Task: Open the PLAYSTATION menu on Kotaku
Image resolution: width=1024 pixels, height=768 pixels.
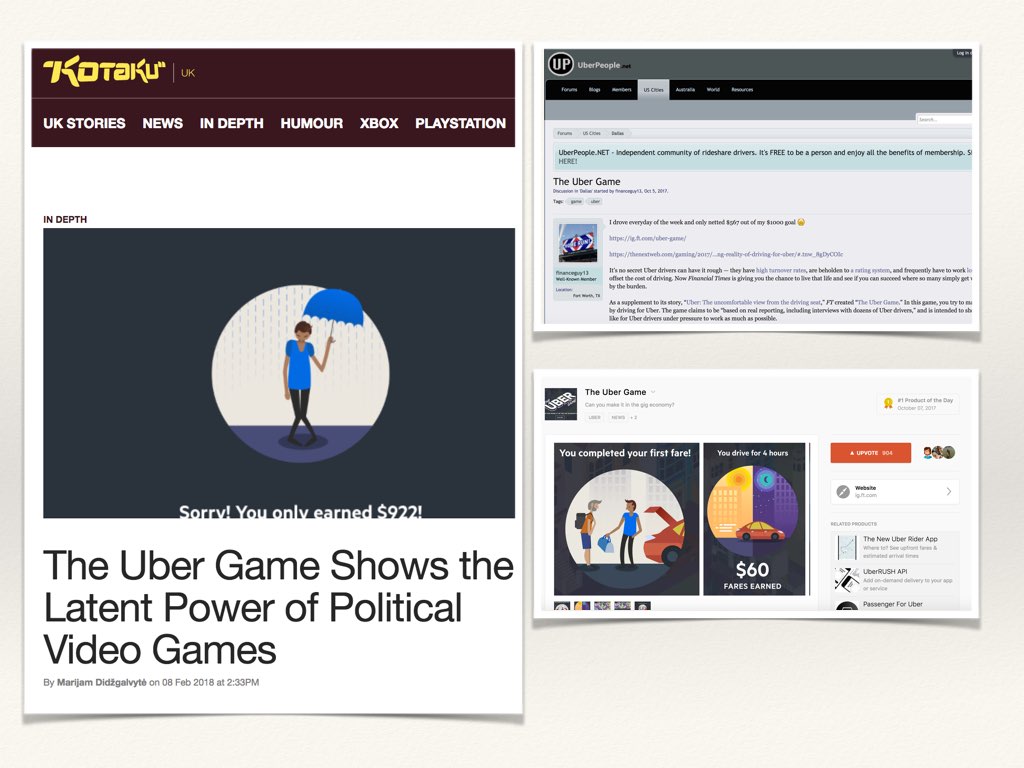Action: coord(460,123)
